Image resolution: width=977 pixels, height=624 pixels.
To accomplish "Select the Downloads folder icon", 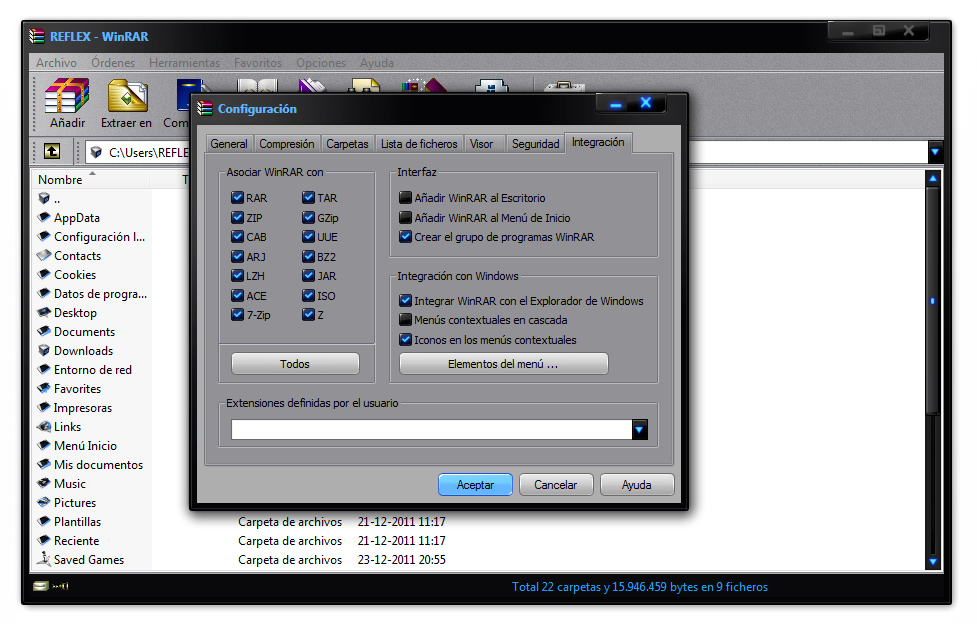I will coord(44,350).
